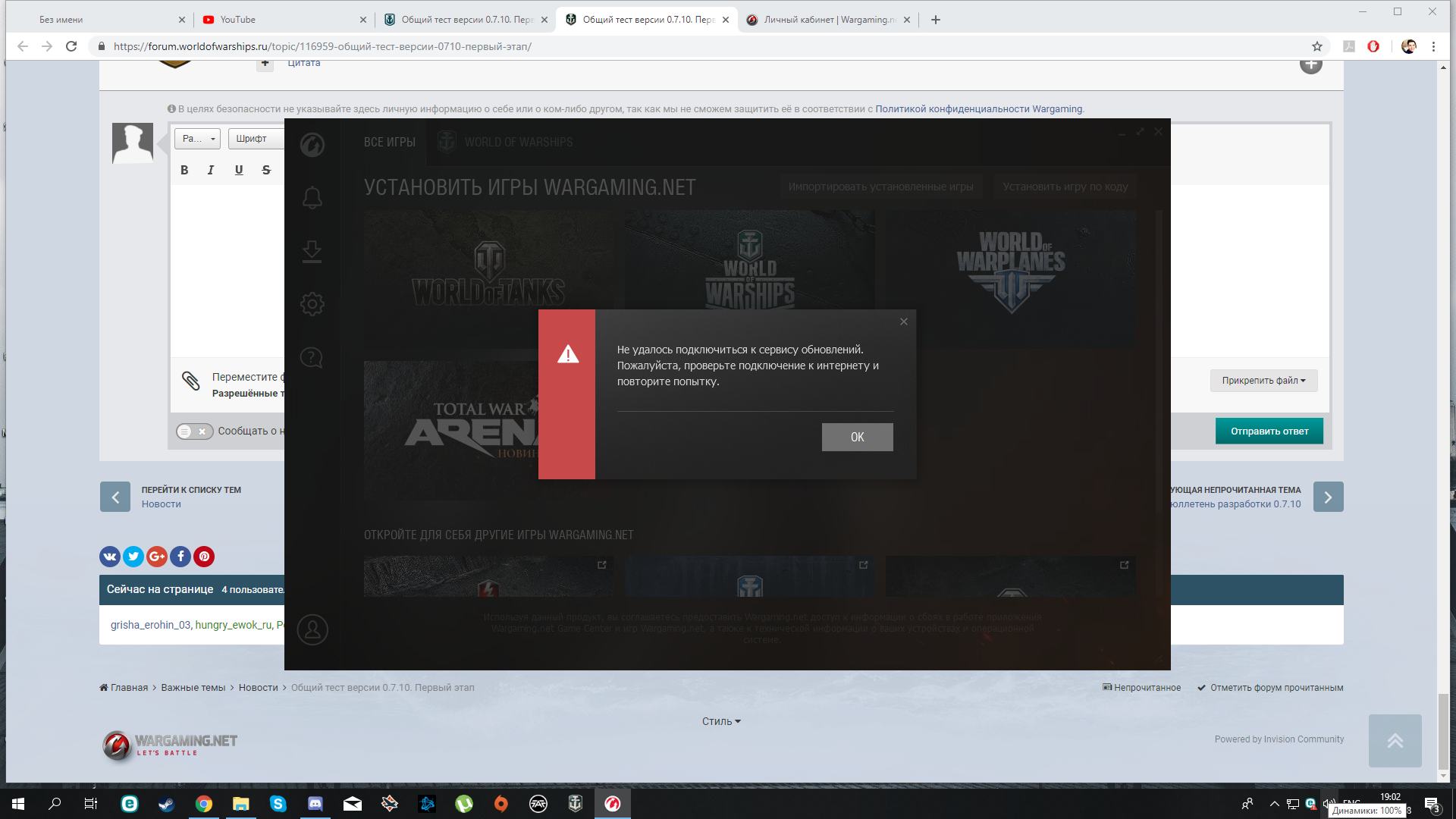This screenshot has width=1456, height=819.
Task: Share topic via Twitter icon
Action: coord(133,557)
